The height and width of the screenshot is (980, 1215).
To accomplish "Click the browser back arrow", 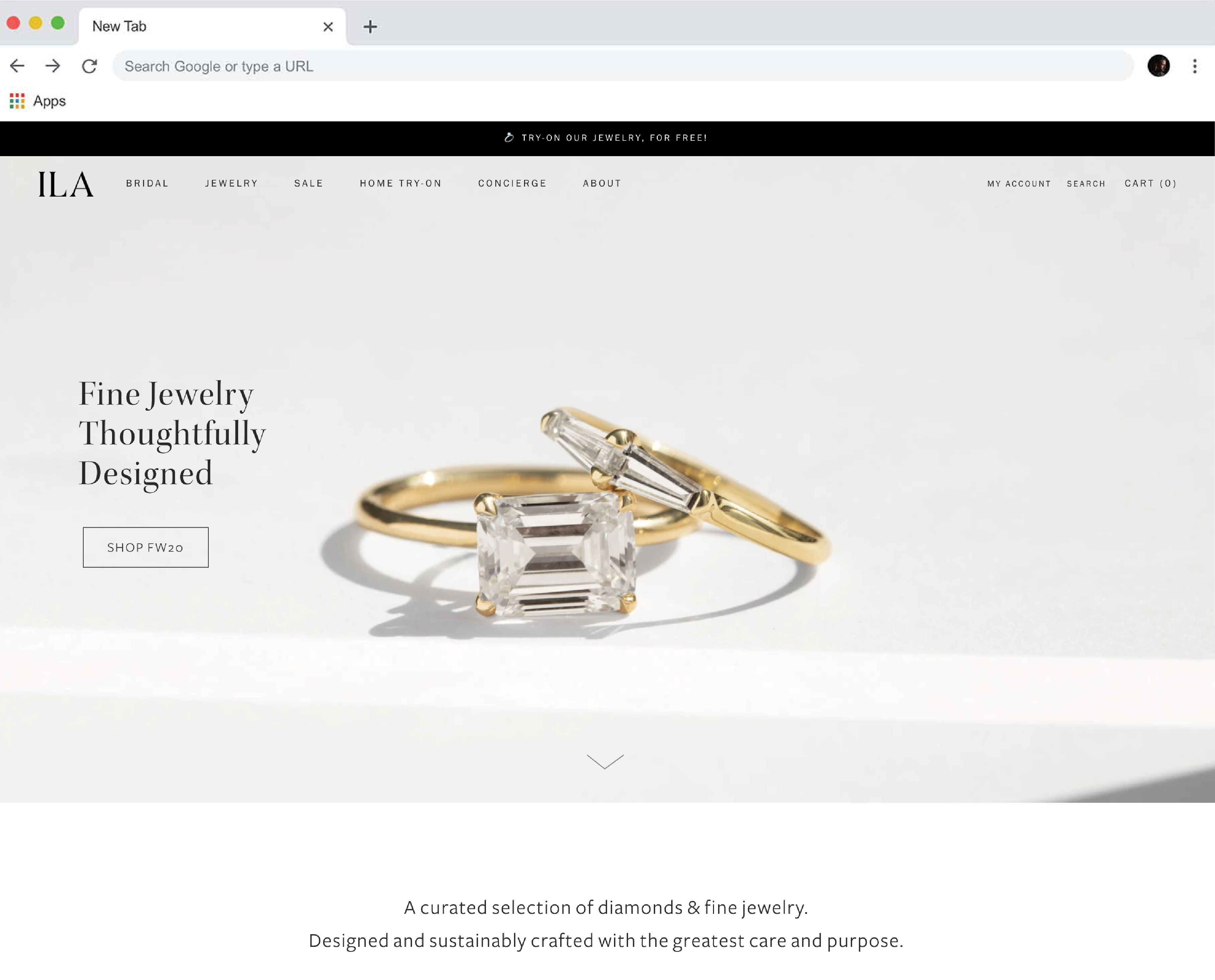I will [x=17, y=66].
